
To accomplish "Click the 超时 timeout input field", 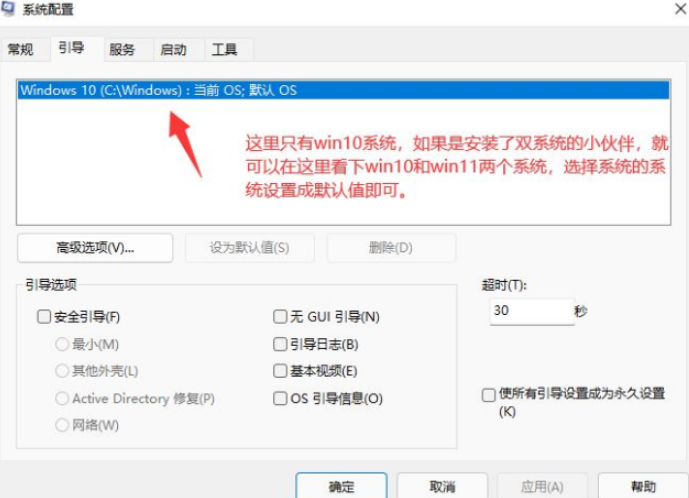I will 530,311.
